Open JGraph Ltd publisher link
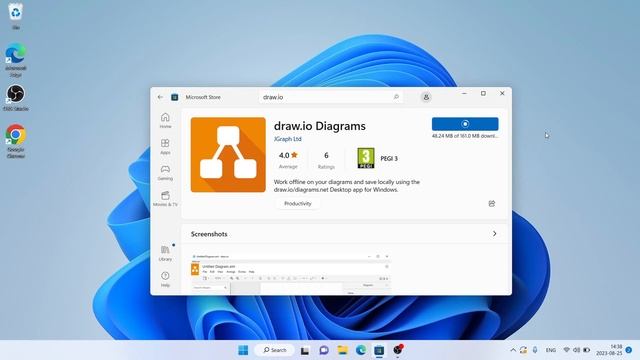 (288, 139)
